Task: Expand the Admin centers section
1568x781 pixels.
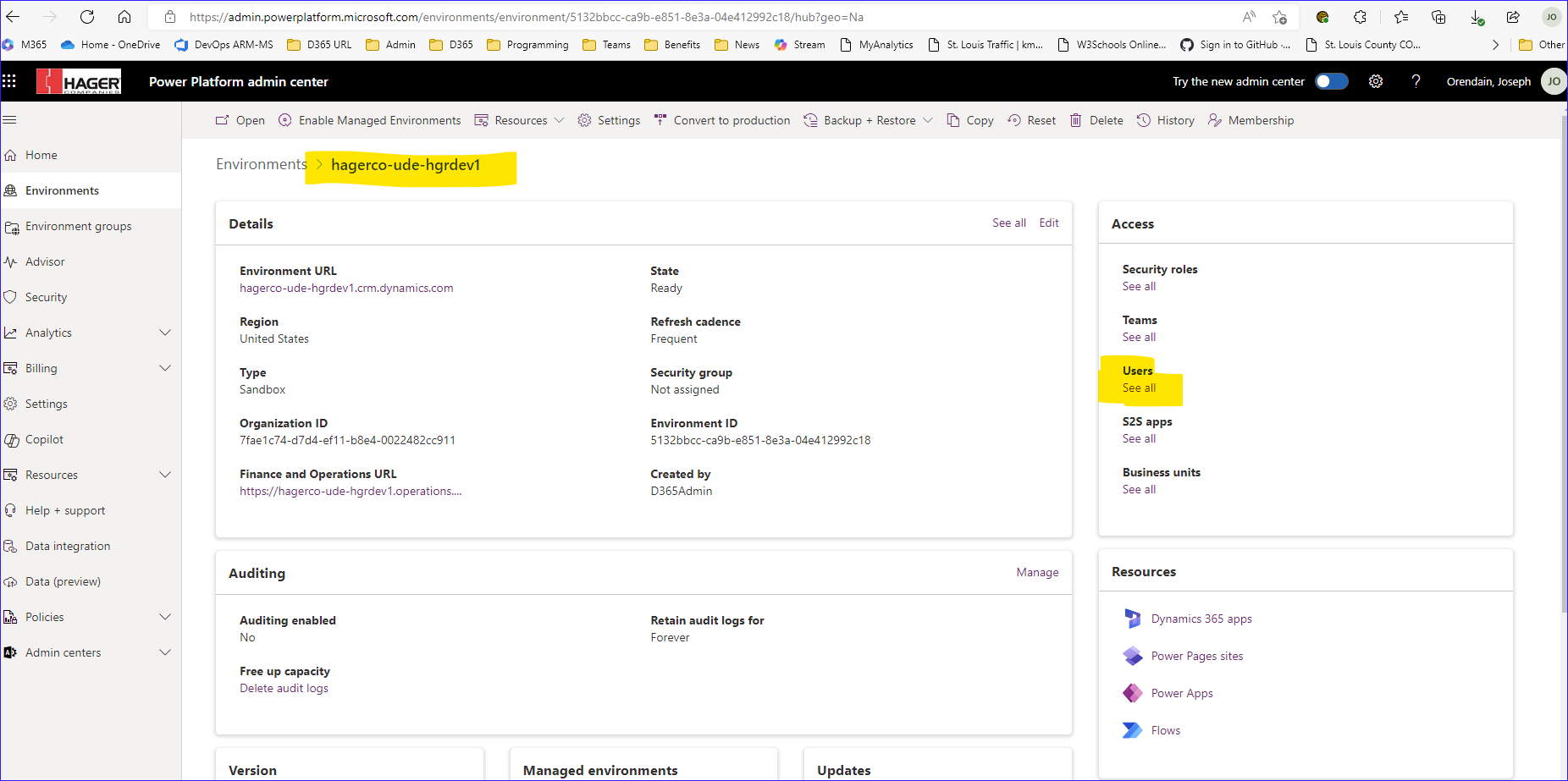Action: click(165, 652)
